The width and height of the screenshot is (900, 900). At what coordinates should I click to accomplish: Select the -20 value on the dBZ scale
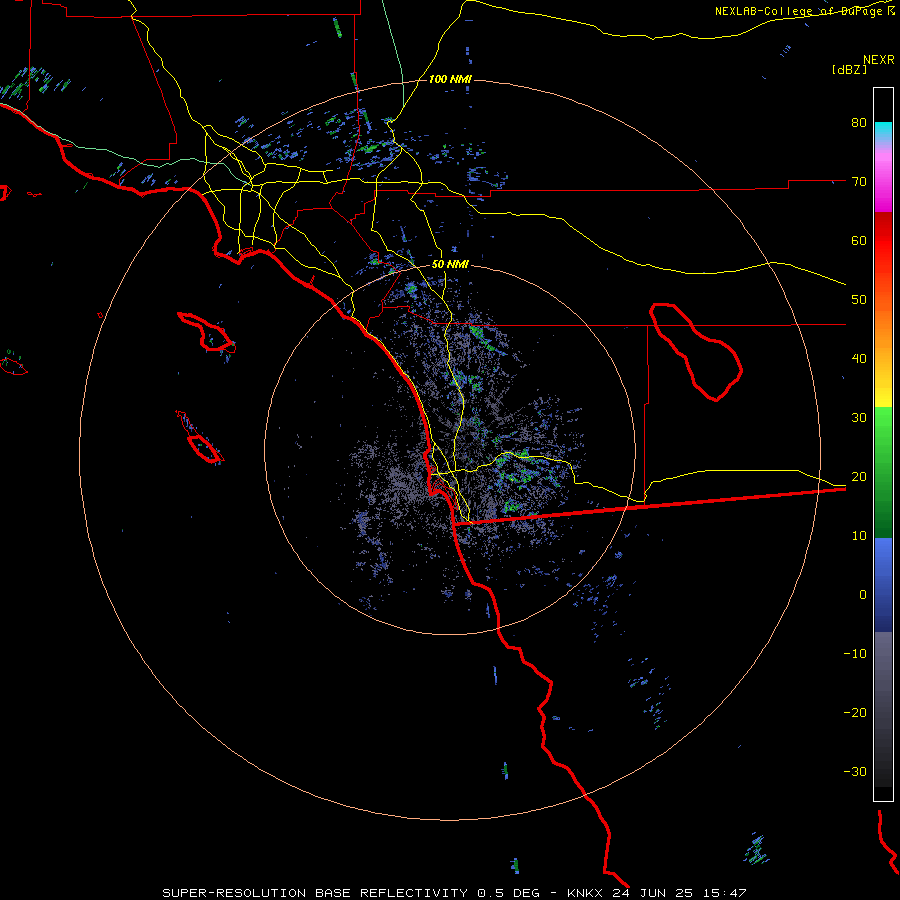[x=855, y=712]
